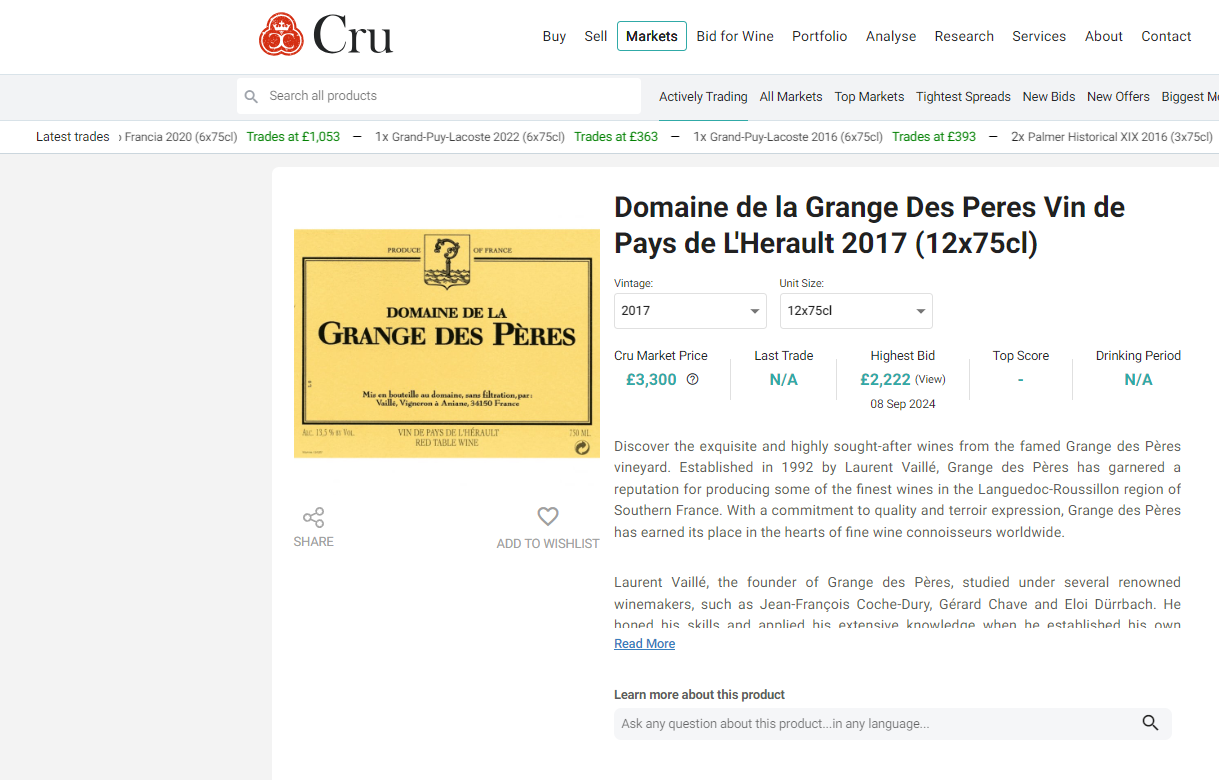Click the Share icon under the wine label
Screen dimensions: 1219x780
coord(313,517)
